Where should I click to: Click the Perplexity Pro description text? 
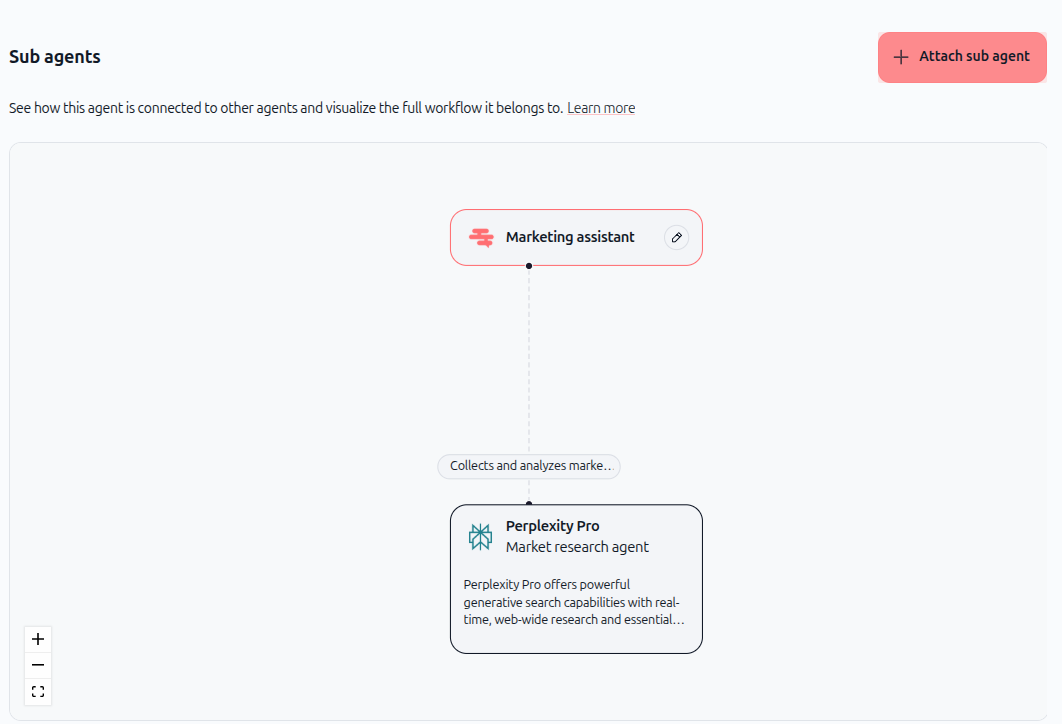(x=574, y=602)
